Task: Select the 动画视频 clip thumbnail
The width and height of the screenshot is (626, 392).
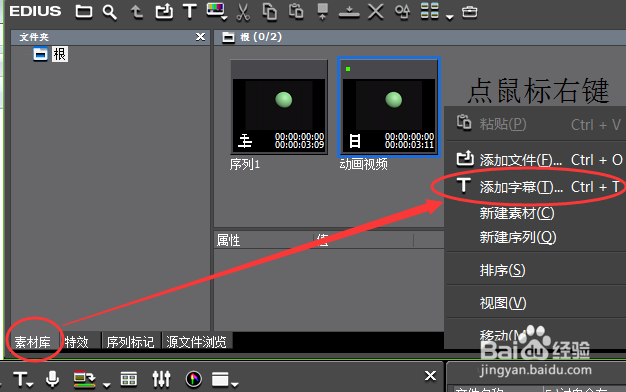Action: point(389,107)
